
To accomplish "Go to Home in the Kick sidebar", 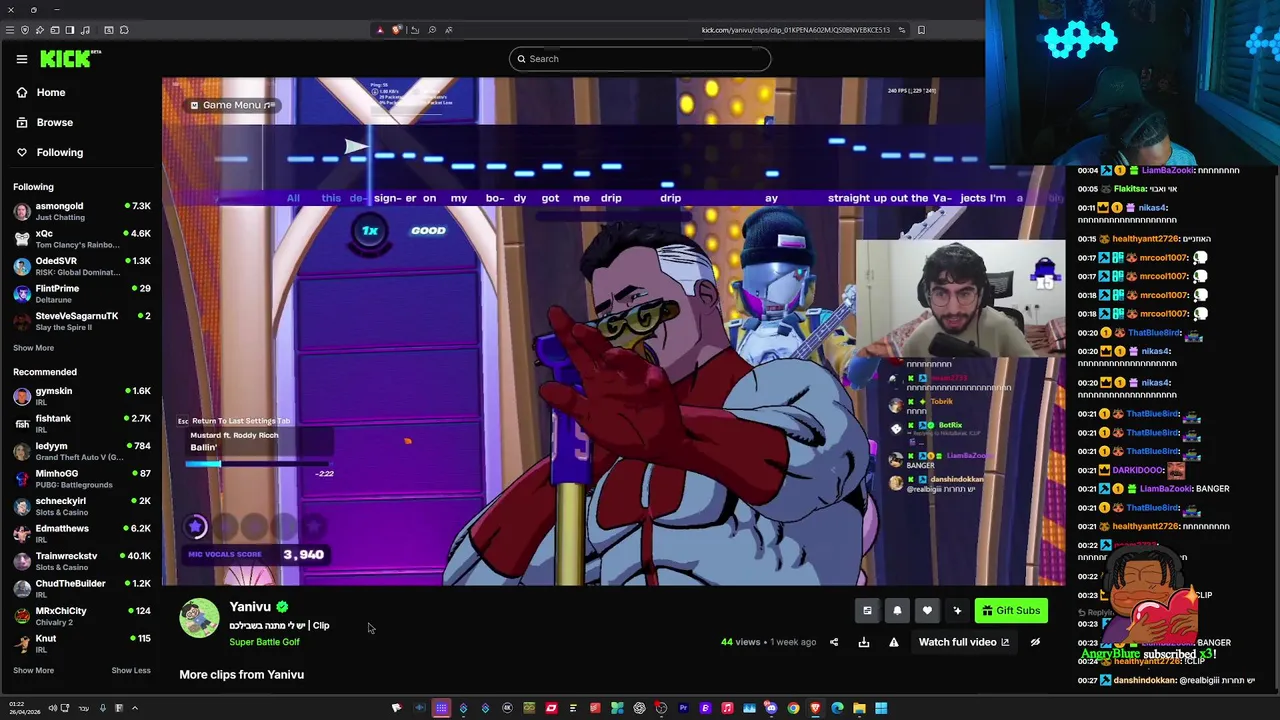I will (51, 92).
